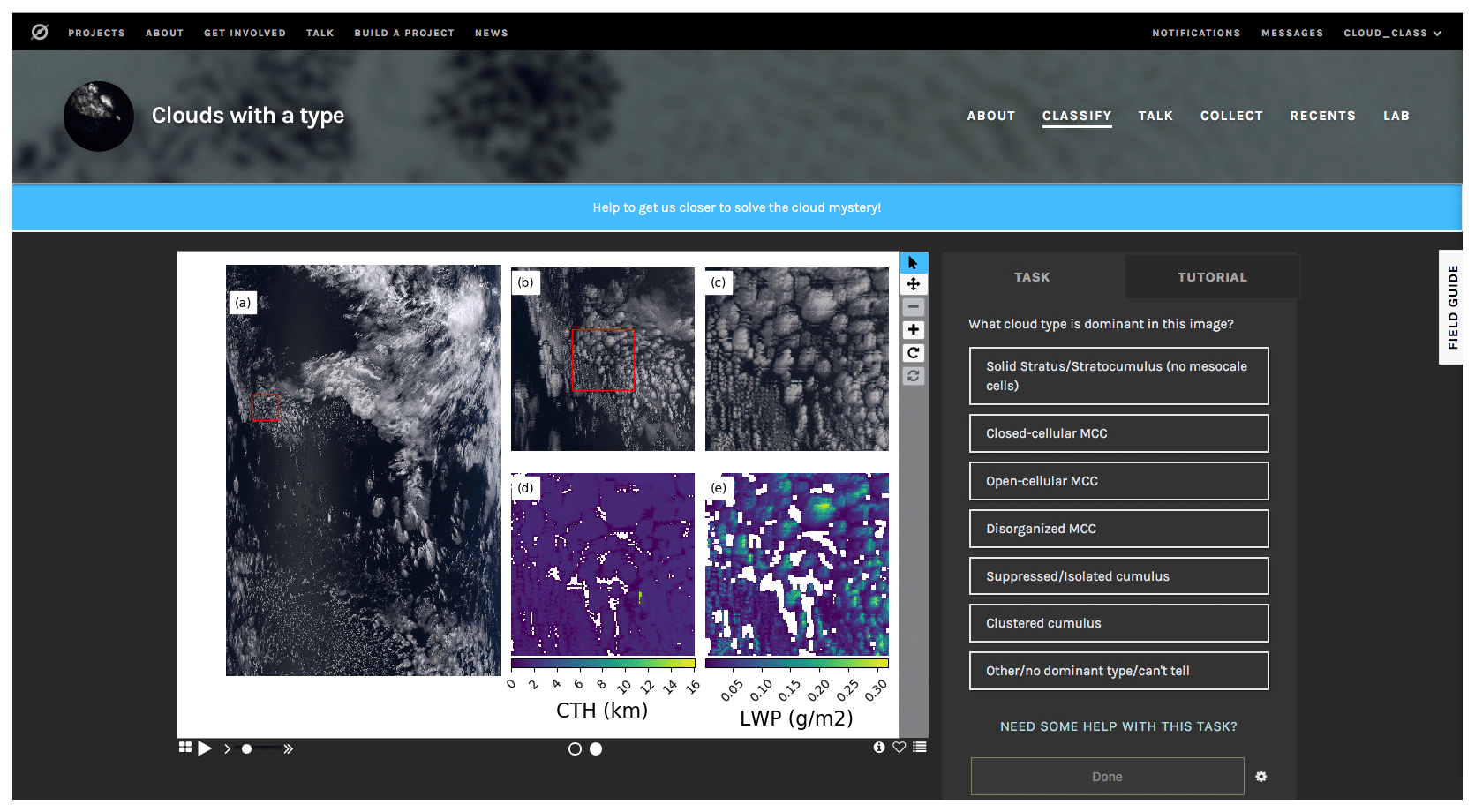Choose the Open-cellular MCC answer
This screenshot has width=1475, height=812.
[x=1118, y=481]
